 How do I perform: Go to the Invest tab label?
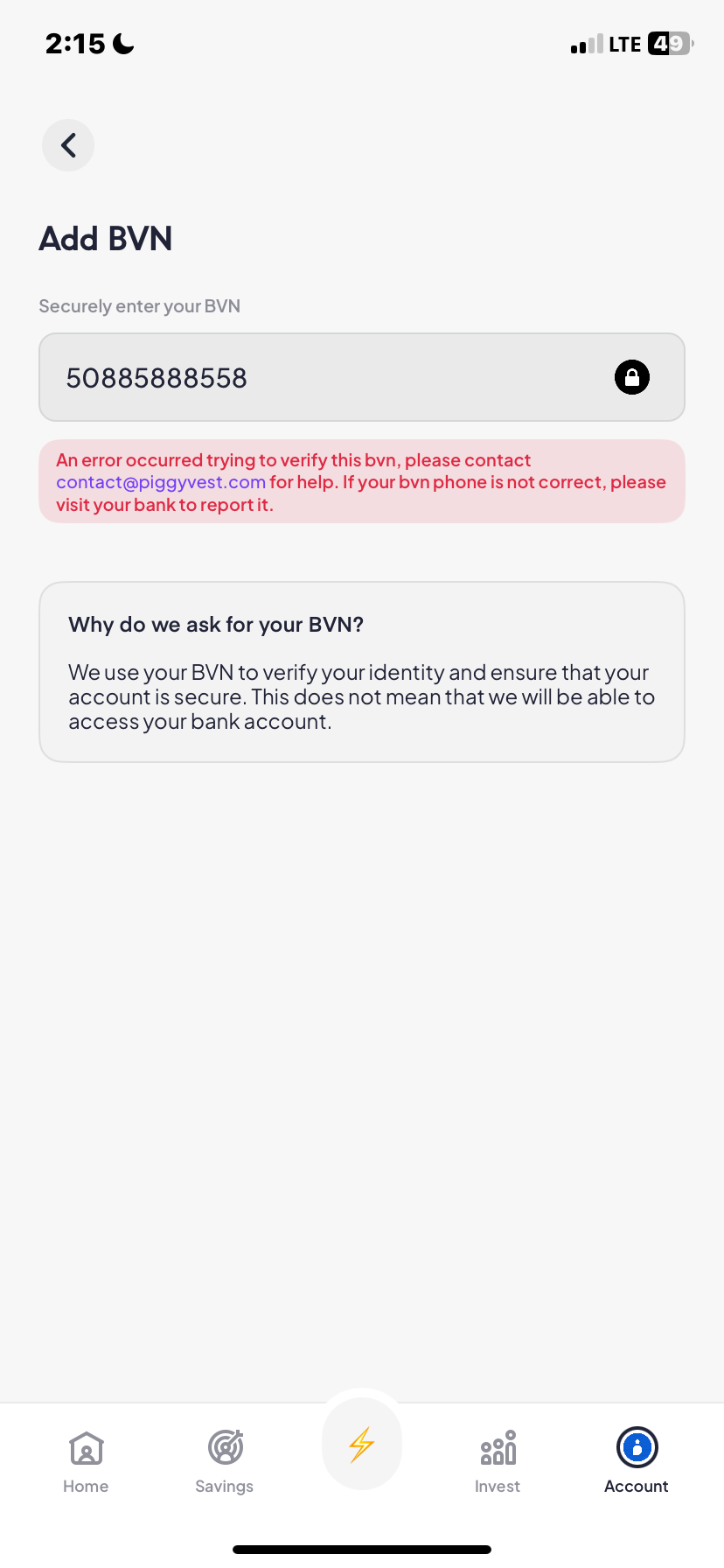coord(498,1487)
